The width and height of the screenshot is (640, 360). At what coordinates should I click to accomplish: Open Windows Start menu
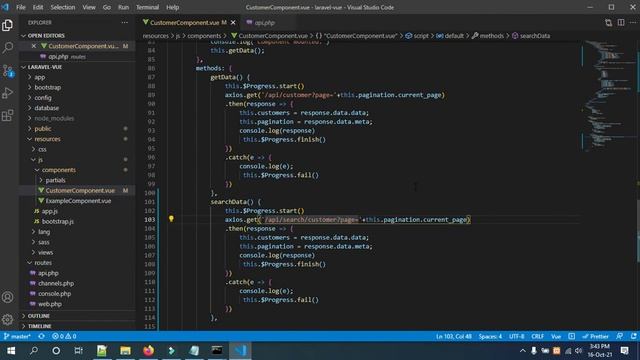point(11,351)
